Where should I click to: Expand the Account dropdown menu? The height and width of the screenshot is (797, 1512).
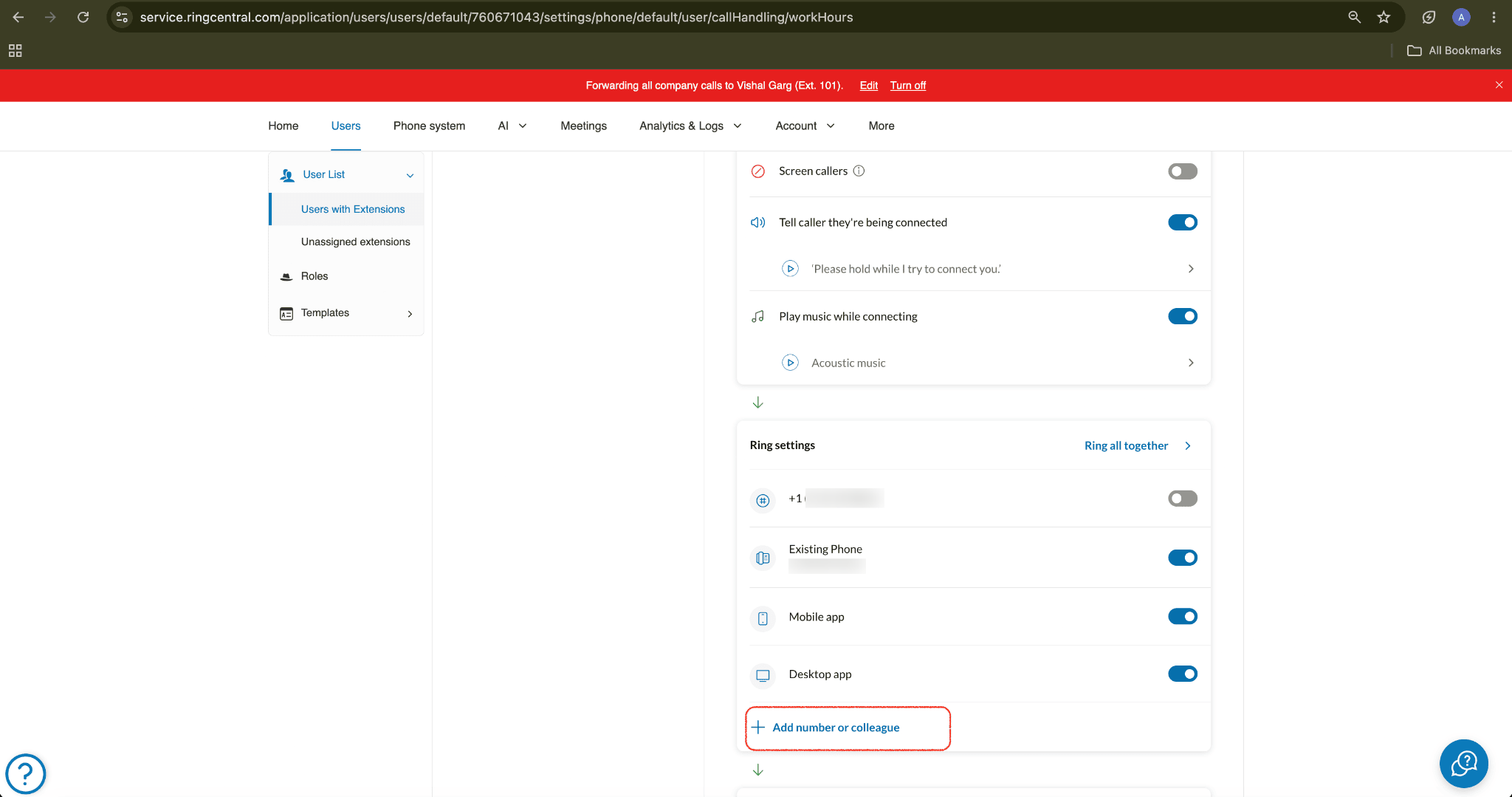[805, 126]
